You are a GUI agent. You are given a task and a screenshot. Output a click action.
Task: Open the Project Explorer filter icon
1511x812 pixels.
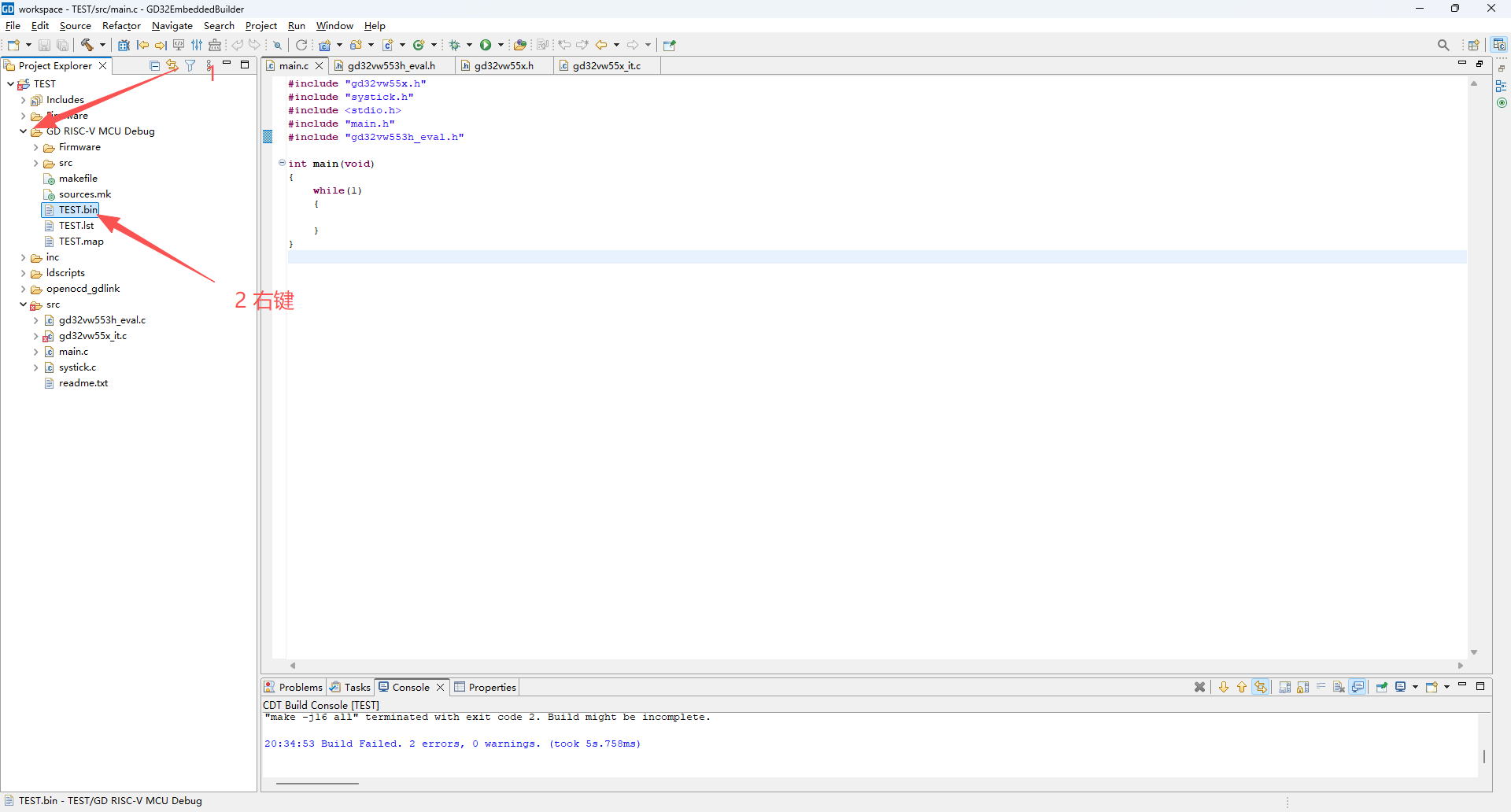[x=190, y=66]
